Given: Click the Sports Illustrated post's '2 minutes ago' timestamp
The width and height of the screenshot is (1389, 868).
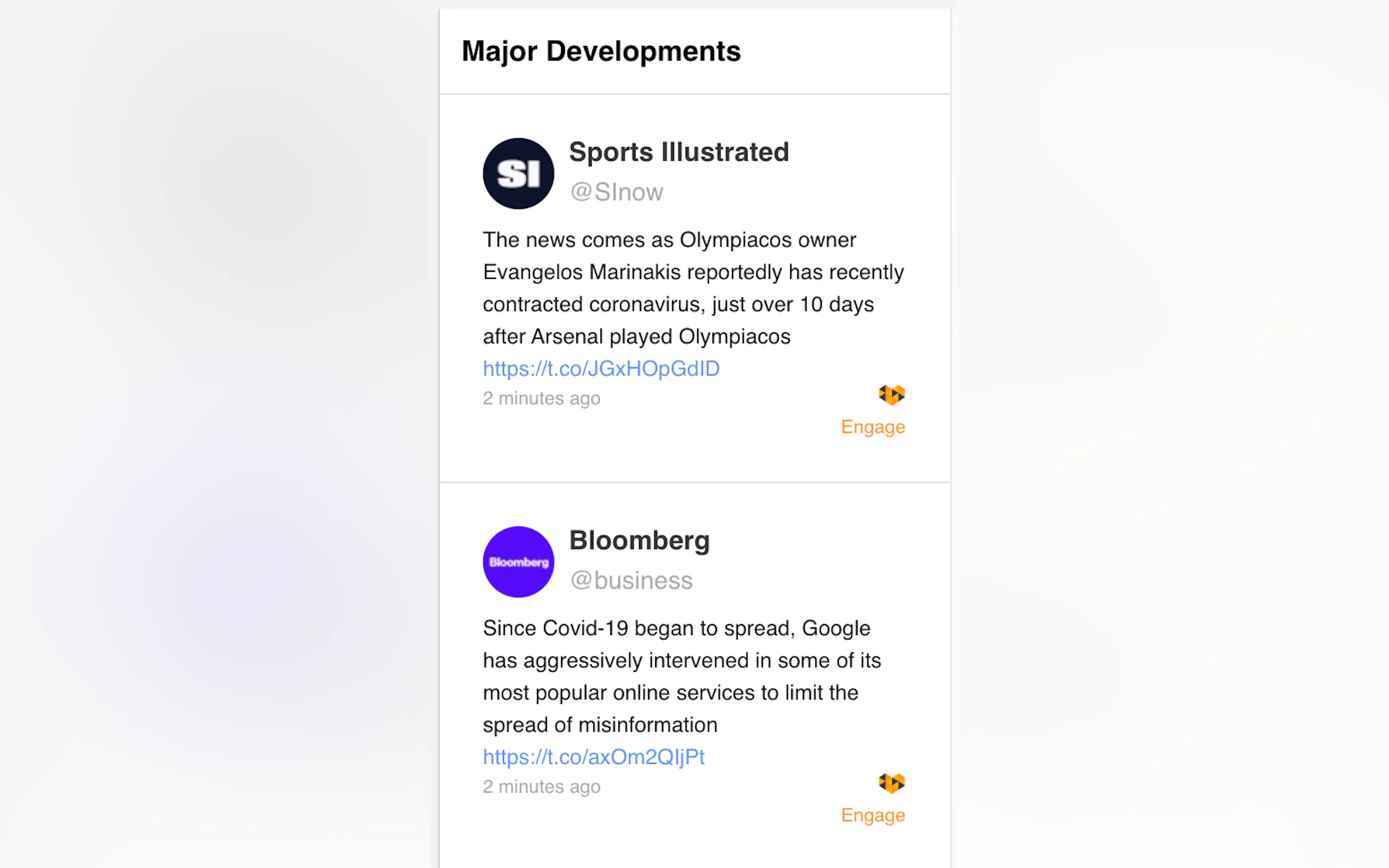Looking at the screenshot, I should coord(541,398).
